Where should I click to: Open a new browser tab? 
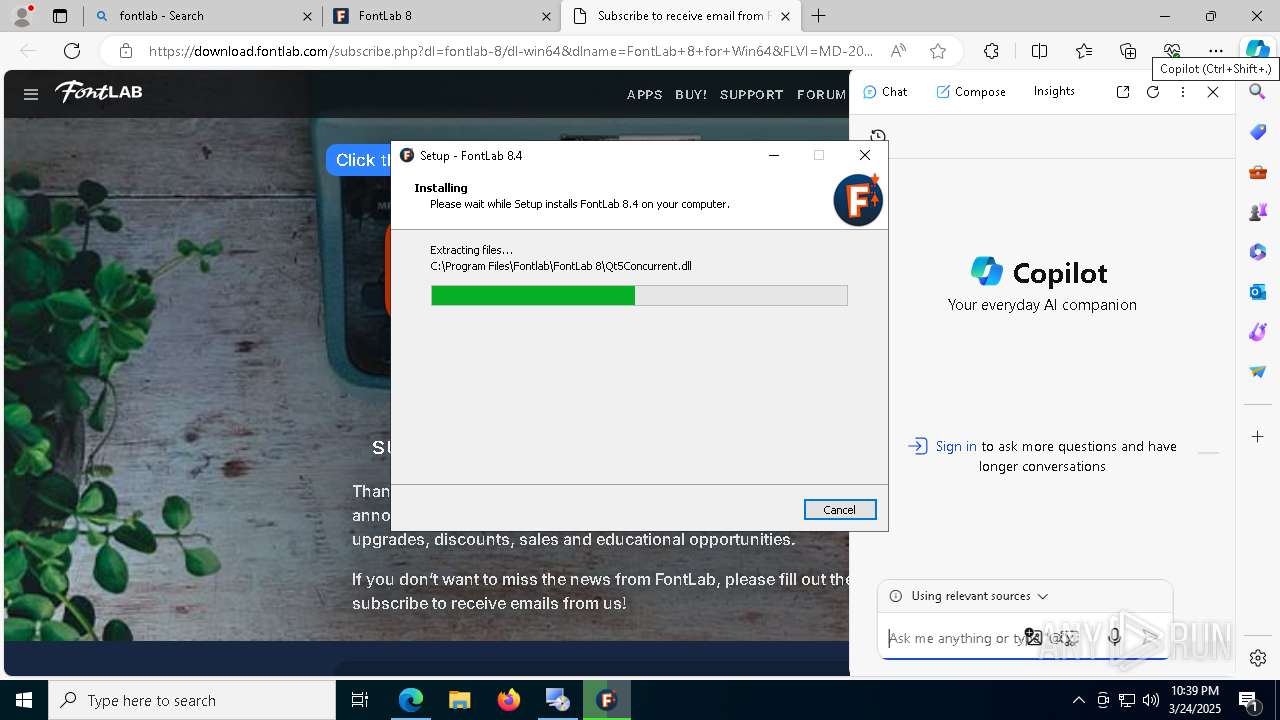coord(819,16)
